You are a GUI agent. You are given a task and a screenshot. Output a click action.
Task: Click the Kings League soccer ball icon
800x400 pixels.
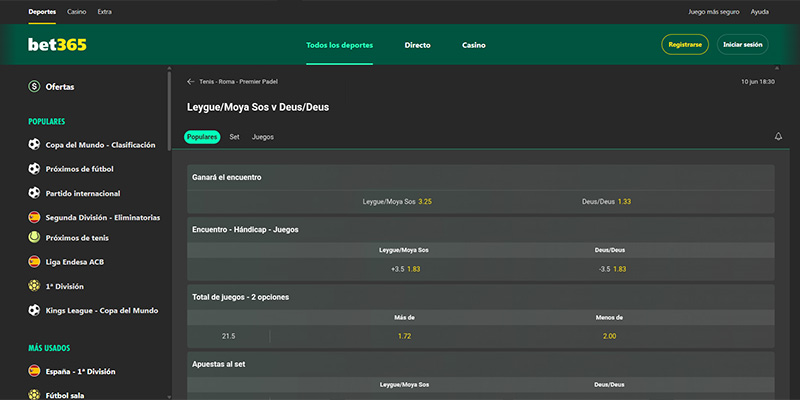point(34,311)
